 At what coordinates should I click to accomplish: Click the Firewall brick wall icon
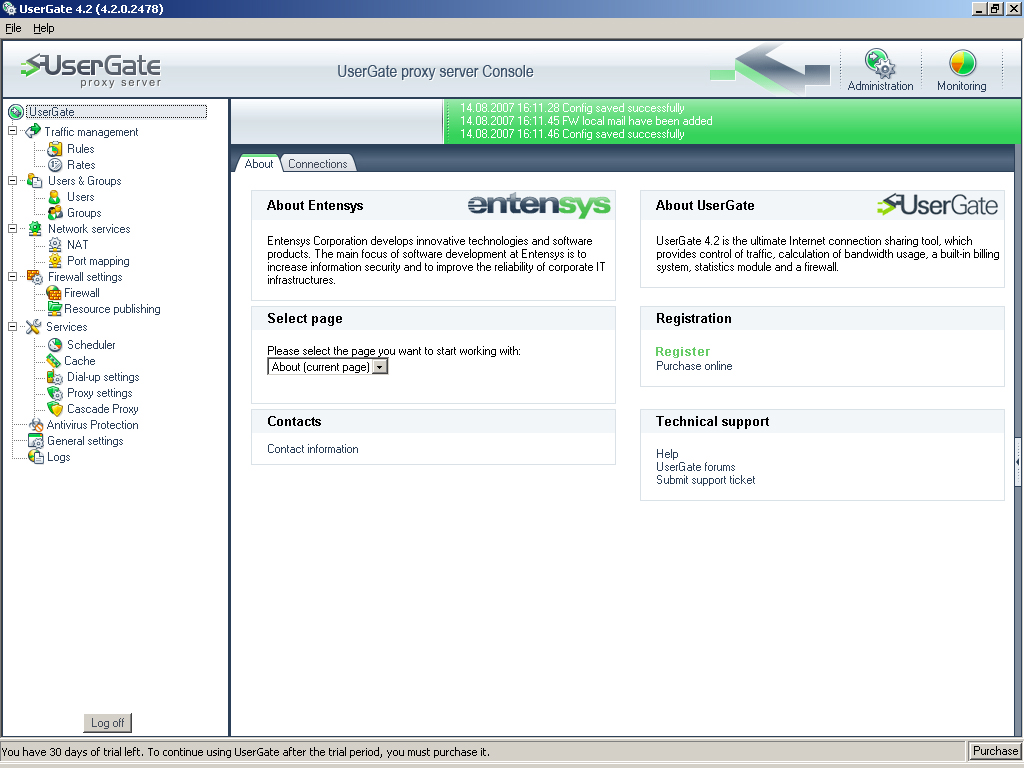click(54, 293)
